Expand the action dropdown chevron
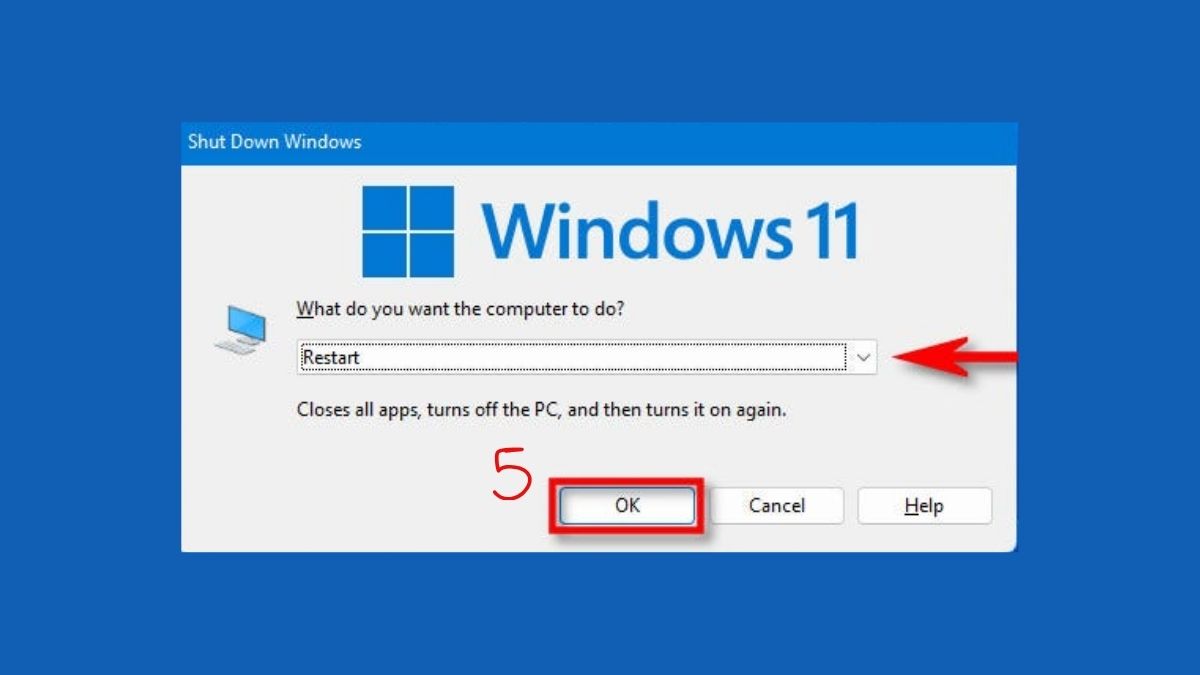Screen dimensions: 1200x675 pos(864,357)
